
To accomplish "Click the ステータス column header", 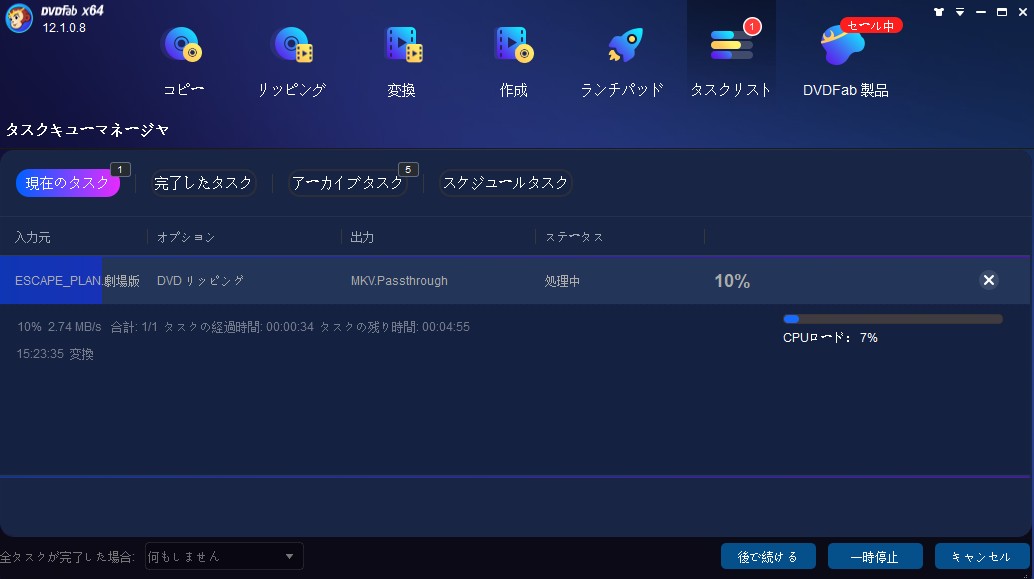I will pyautogui.click(x=574, y=237).
